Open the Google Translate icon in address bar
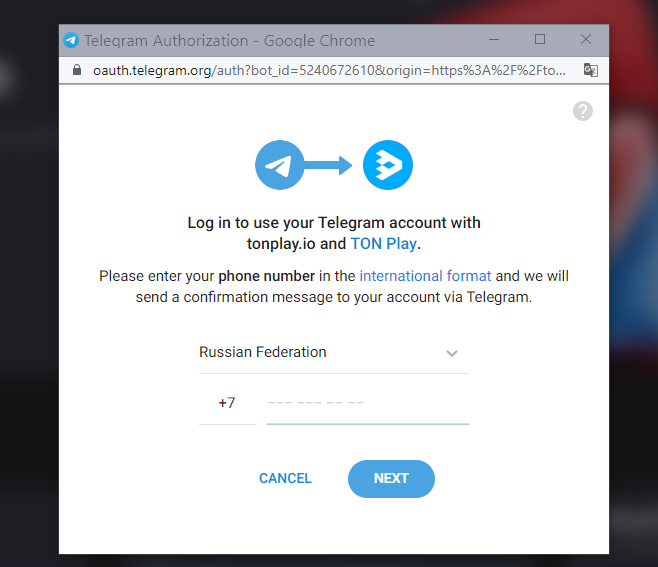The height and width of the screenshot is (567, 658). click(591, 70)
